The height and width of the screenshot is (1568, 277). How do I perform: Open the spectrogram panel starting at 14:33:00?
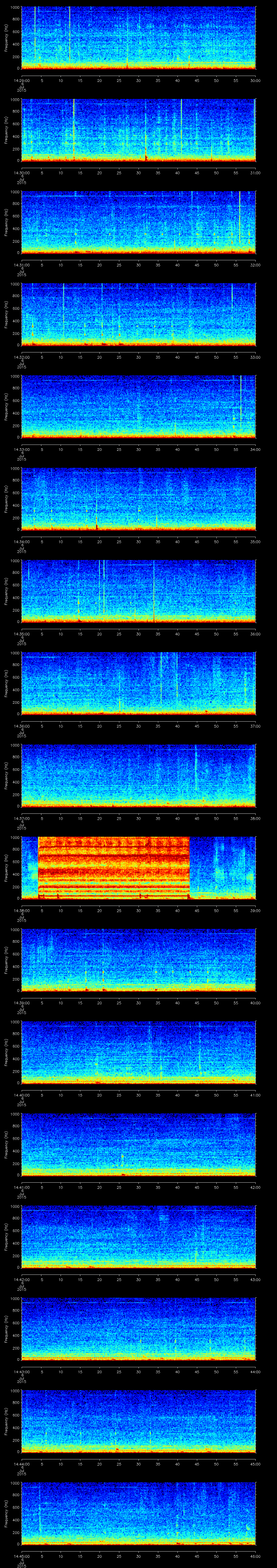[139, 407]
